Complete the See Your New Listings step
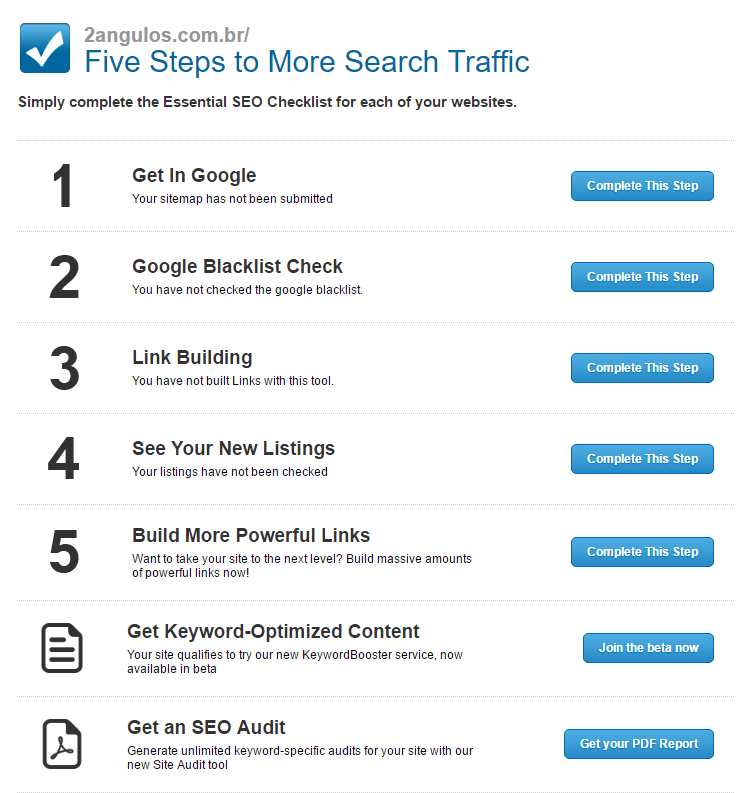Image resolution: width=744 pixels, height=793 pixels. [x=642, y=459]
